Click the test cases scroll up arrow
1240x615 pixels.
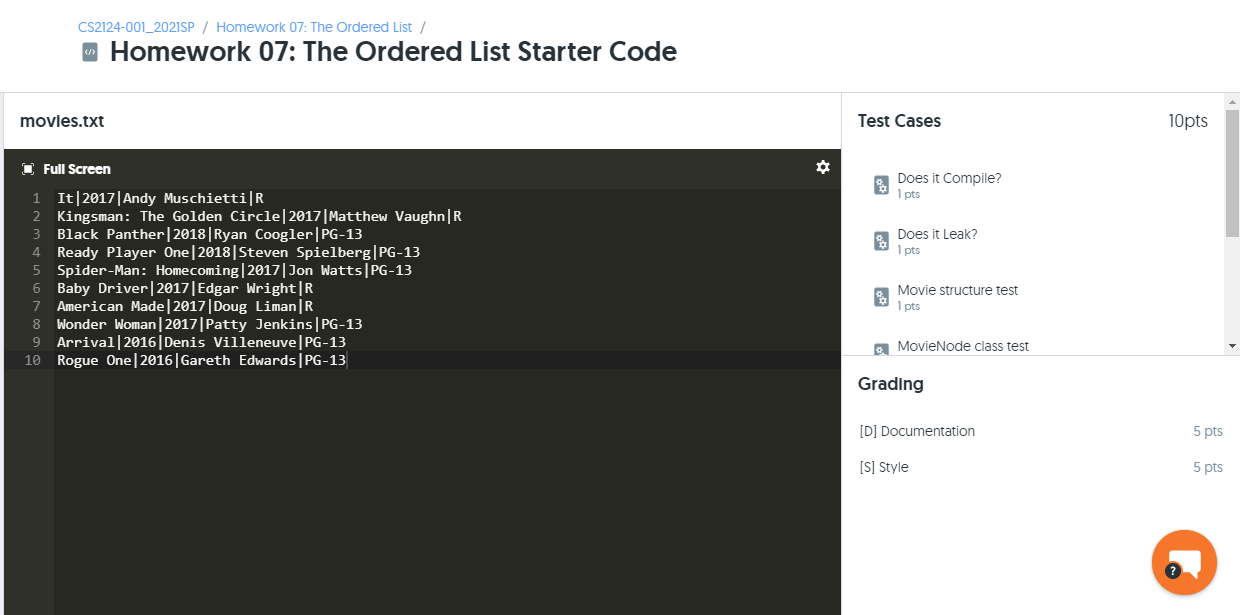tap(1232, 100)
